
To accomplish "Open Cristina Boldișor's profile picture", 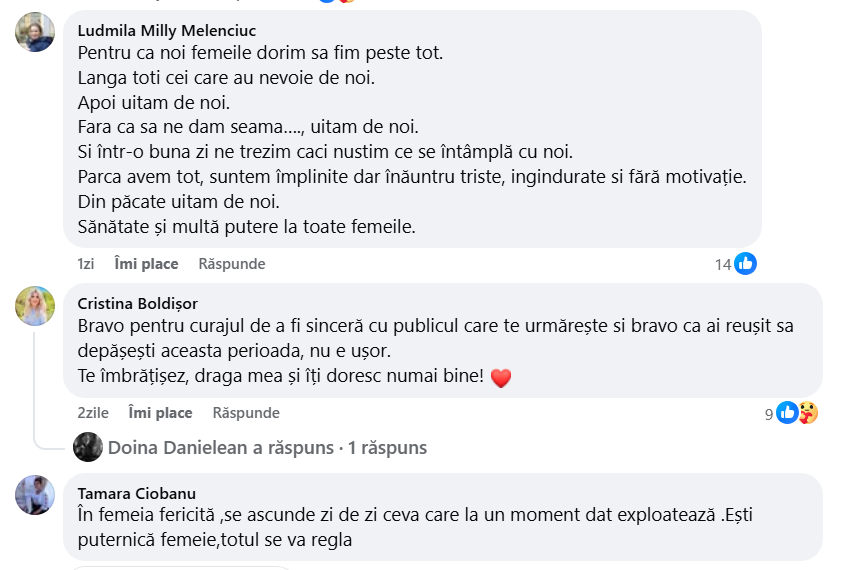I will click(35, 305).
